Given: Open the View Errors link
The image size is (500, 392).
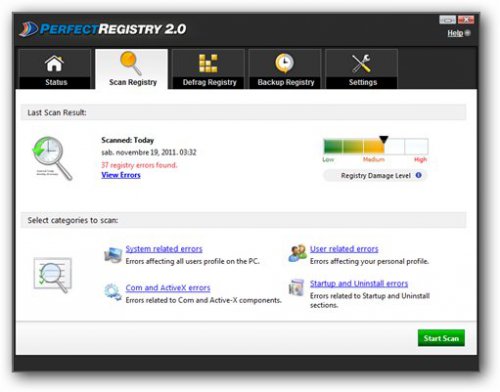Looking at the screenshot, I should pyautogui.click(x=121, y=175).
